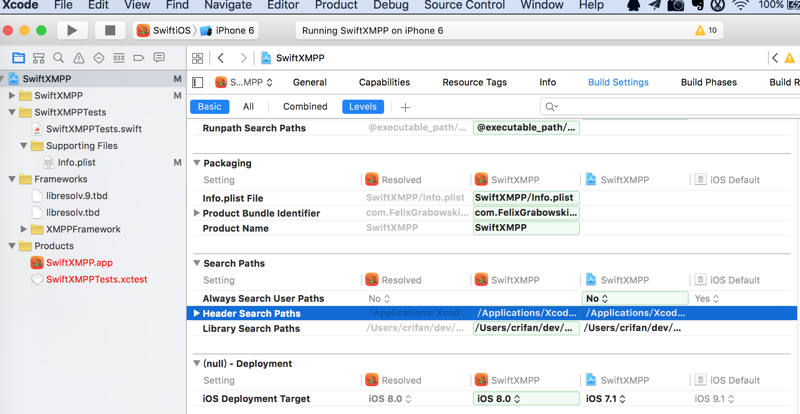Search build settings field
800x414 pixels.
(670, 107)
